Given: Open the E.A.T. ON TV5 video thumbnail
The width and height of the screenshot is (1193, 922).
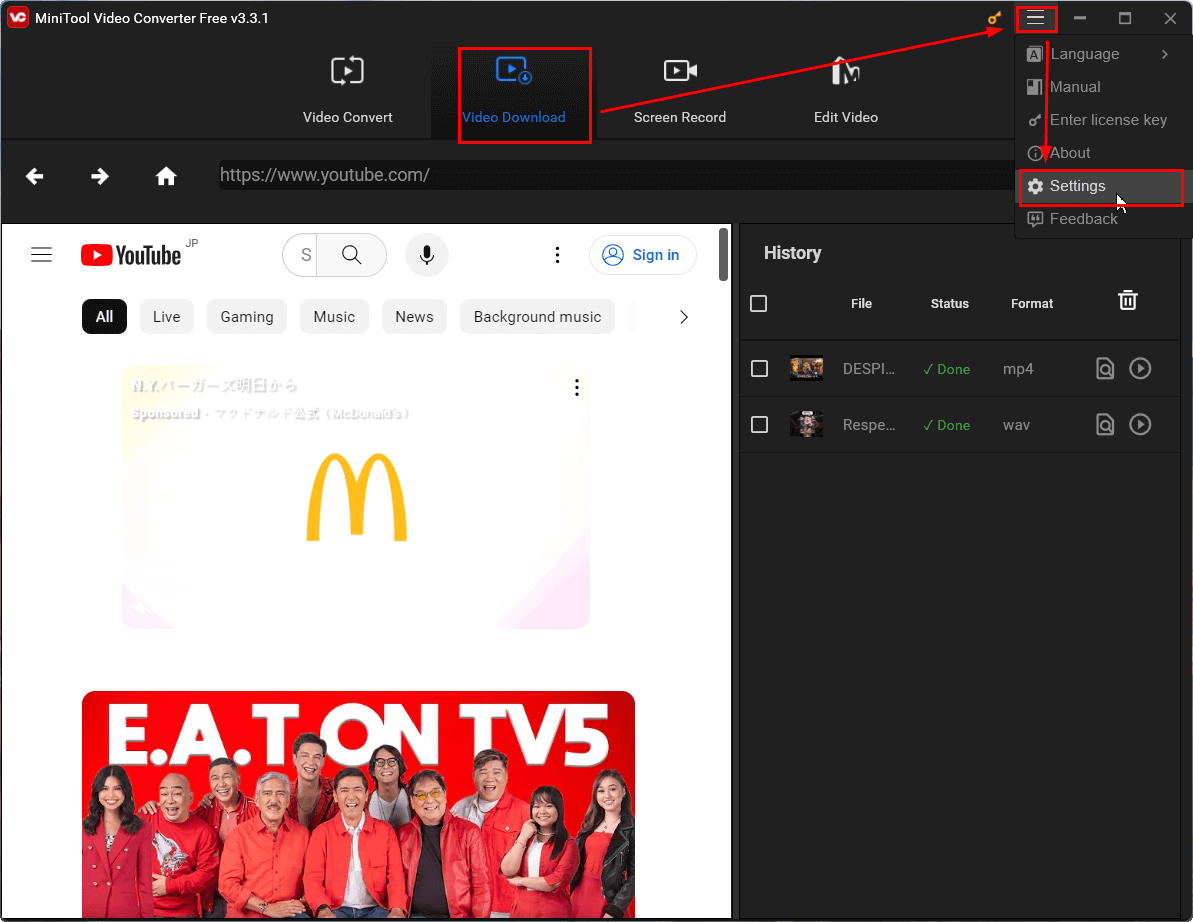Looking at the screenshot, I should 358,804.
